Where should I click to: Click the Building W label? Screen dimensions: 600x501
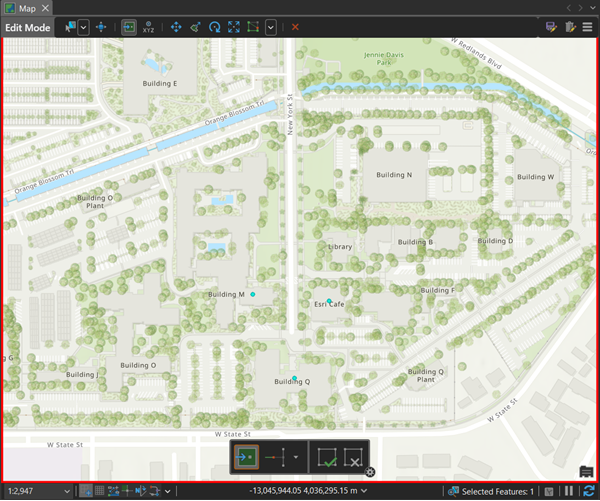(535, 177)
